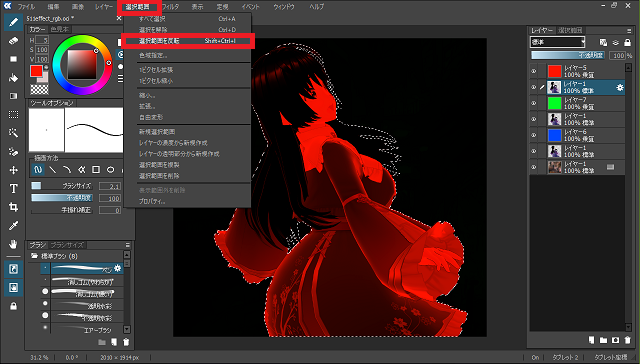The width and height of the screenshot is (640, 364).
Task: Switch to 色見本 tab in color panel
Action: (x=60, y=30)
